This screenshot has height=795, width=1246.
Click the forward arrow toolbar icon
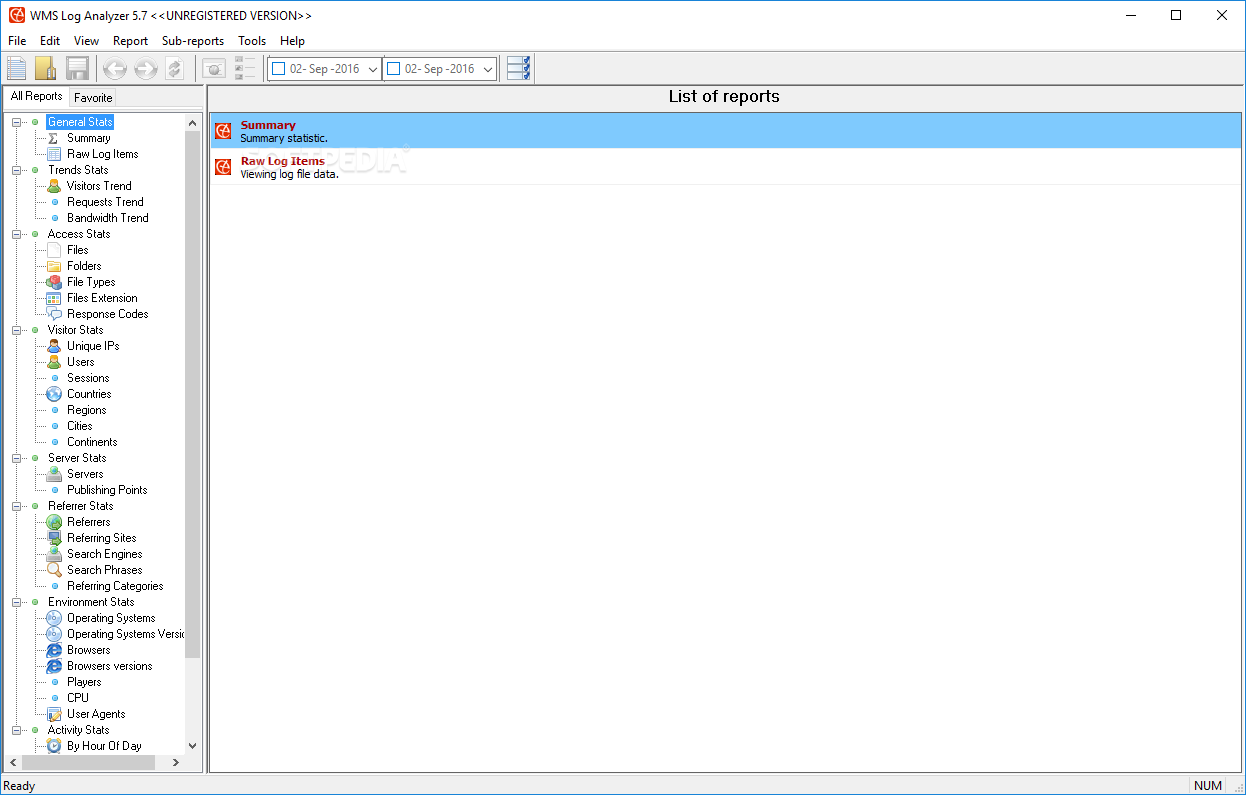(x=146, y=69)
